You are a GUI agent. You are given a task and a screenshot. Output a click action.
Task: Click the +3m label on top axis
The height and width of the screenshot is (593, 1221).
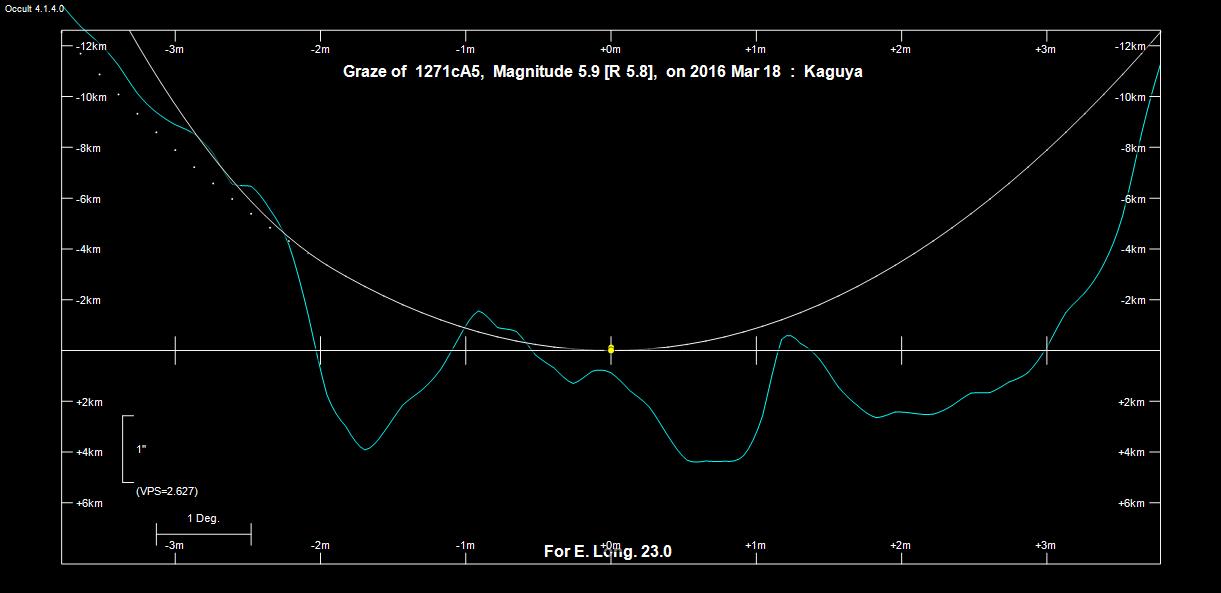tap(1045, 49)
